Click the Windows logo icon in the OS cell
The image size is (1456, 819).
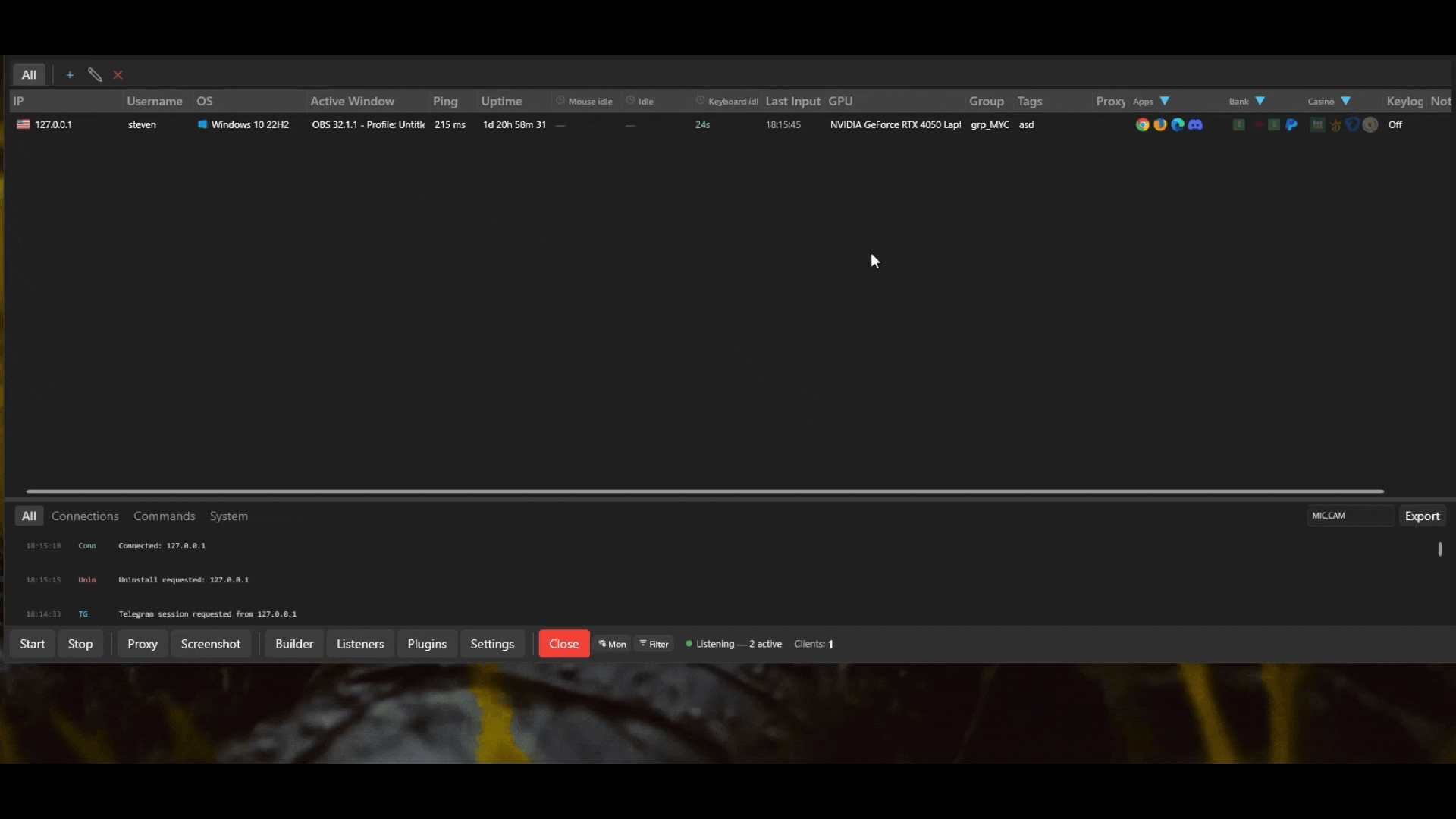pyautogui.click(x=202, y=124)
